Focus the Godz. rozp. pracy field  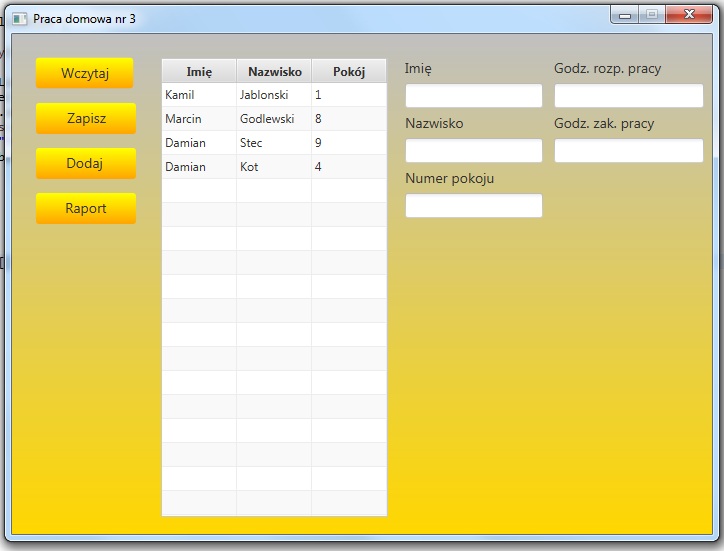tap(628, 96)
